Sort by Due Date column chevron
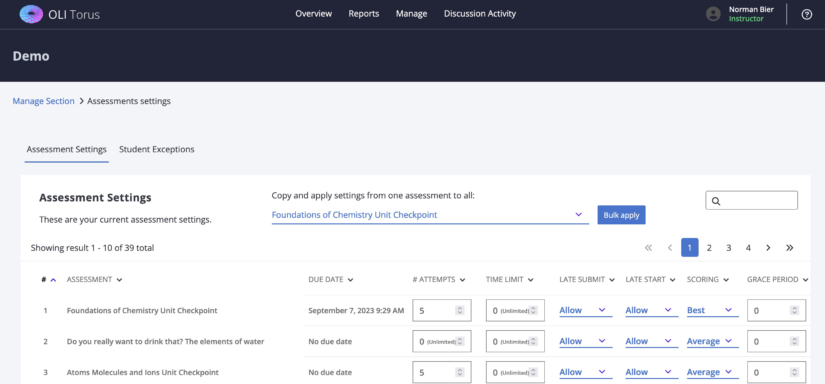The image size is (825, 384). click(x=350, y=280)
